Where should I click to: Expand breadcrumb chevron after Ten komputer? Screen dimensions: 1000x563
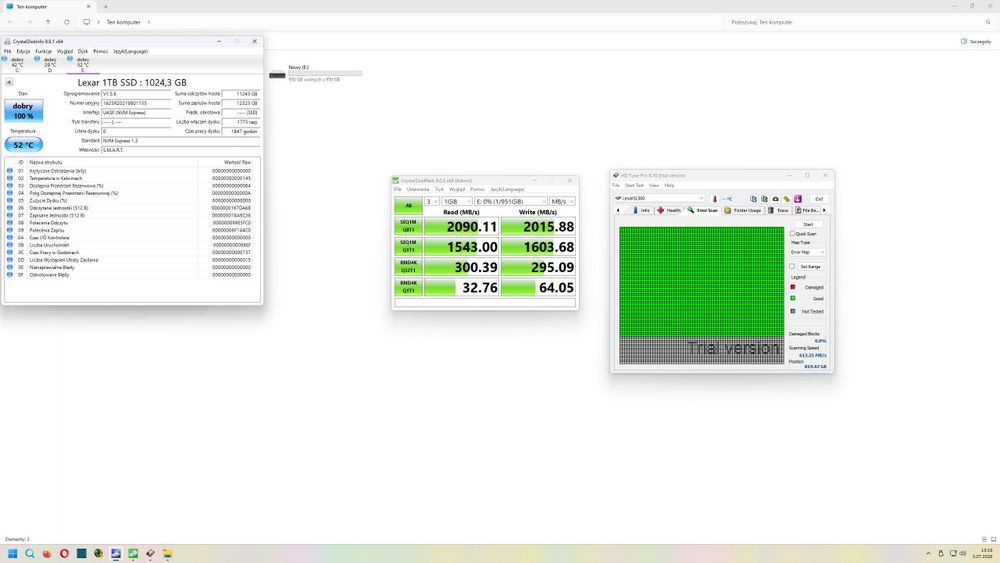[149, 22]
